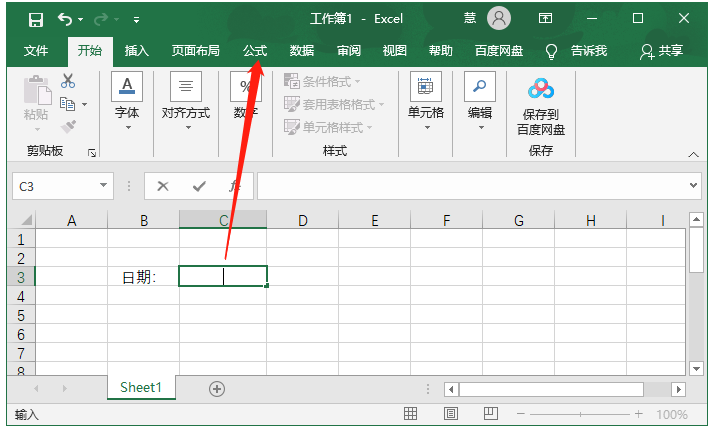The height and width of the screenshot is (430, 716).
Task: Click the zoom in plus button
Action: click(639, 414)
